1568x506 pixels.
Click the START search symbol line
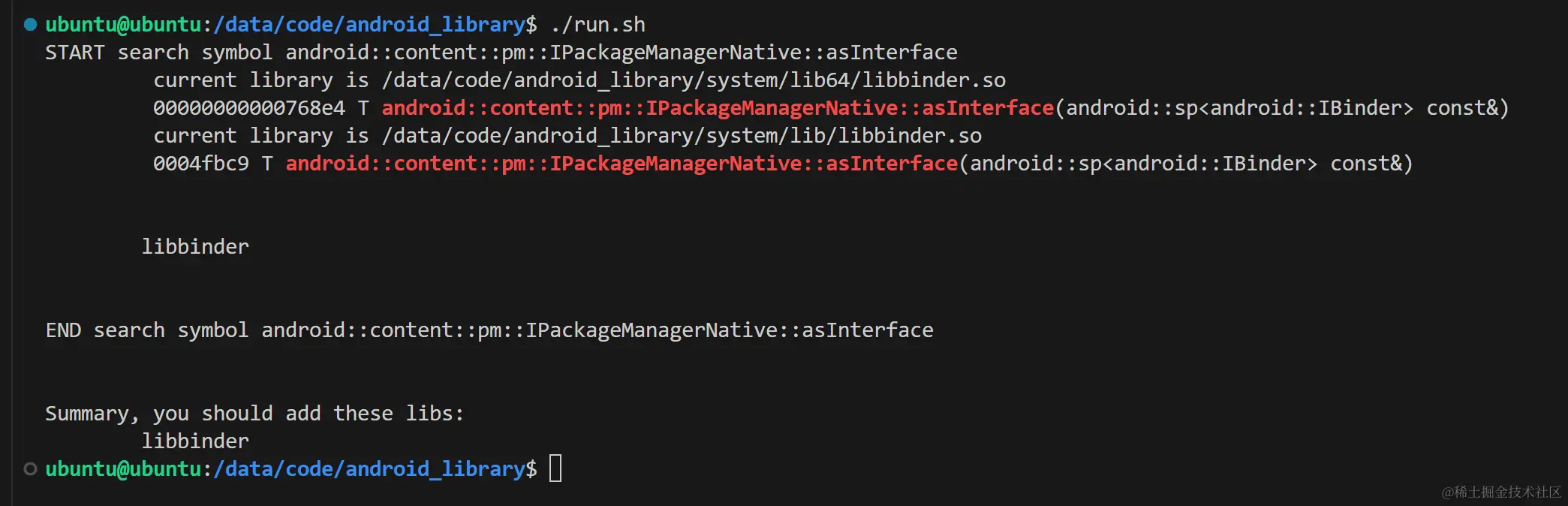[501, 53]
